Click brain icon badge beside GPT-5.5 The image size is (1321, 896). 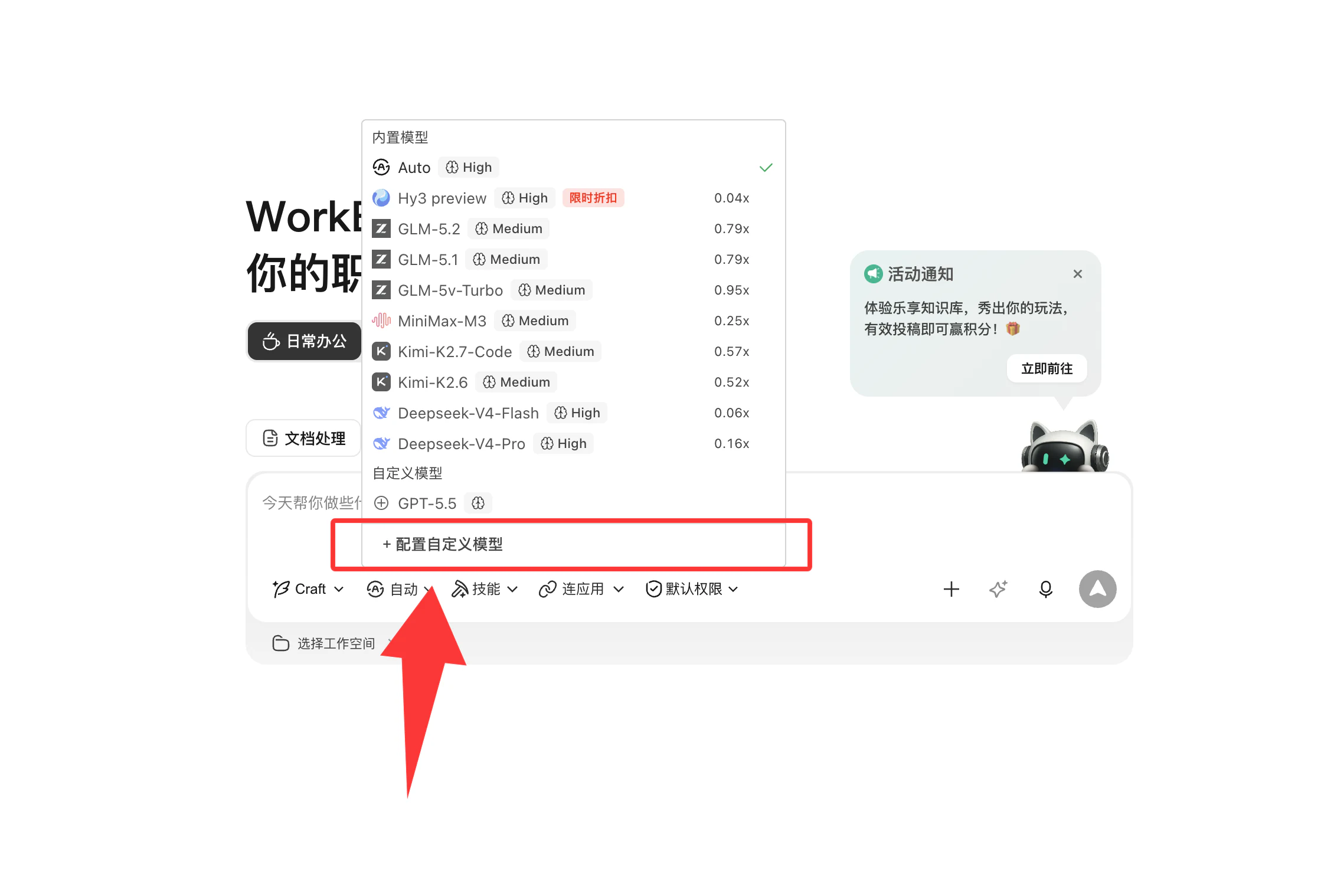pos(478,503)
